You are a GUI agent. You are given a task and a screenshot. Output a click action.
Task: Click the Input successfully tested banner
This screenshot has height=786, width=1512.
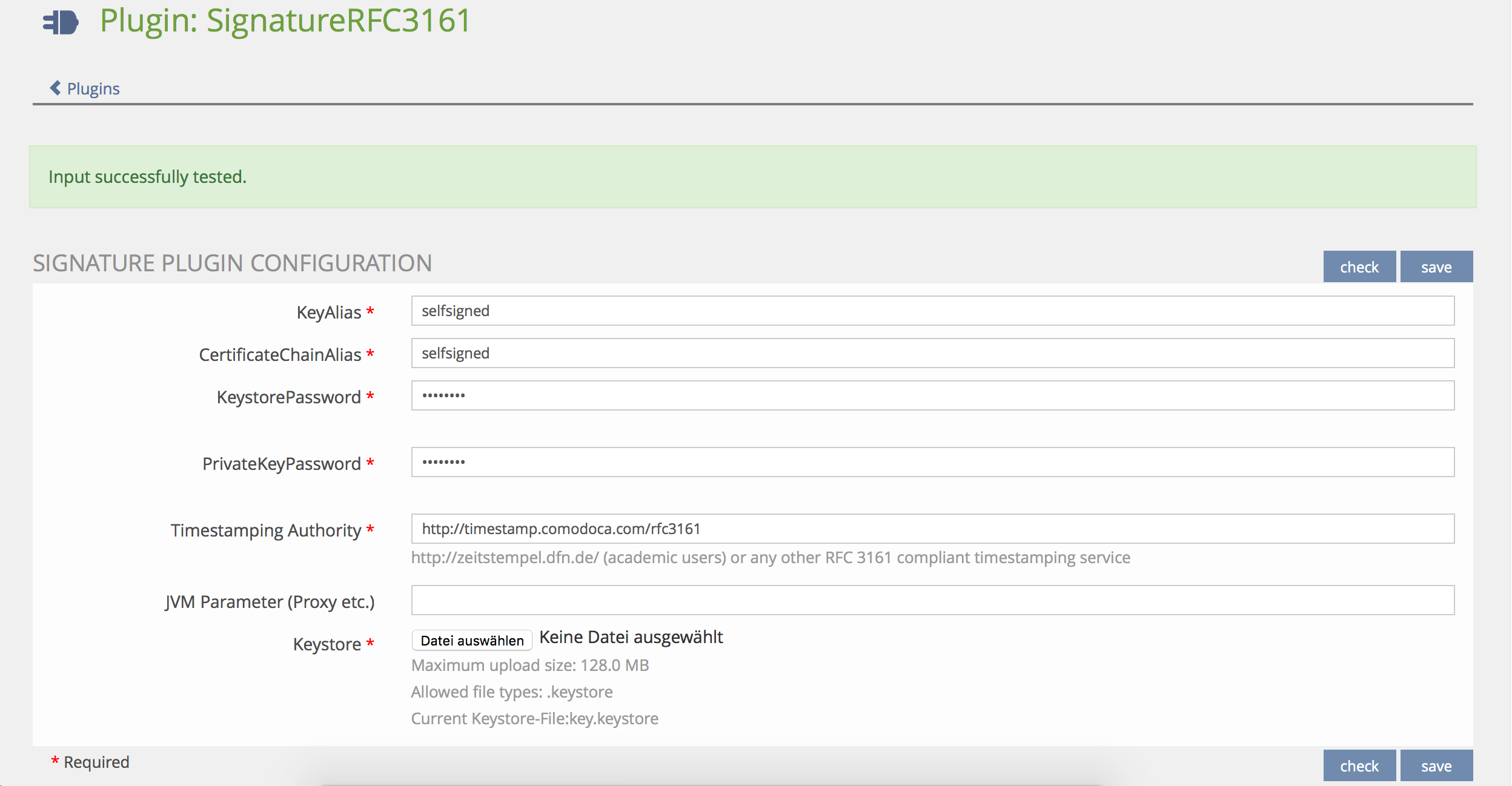147,177
